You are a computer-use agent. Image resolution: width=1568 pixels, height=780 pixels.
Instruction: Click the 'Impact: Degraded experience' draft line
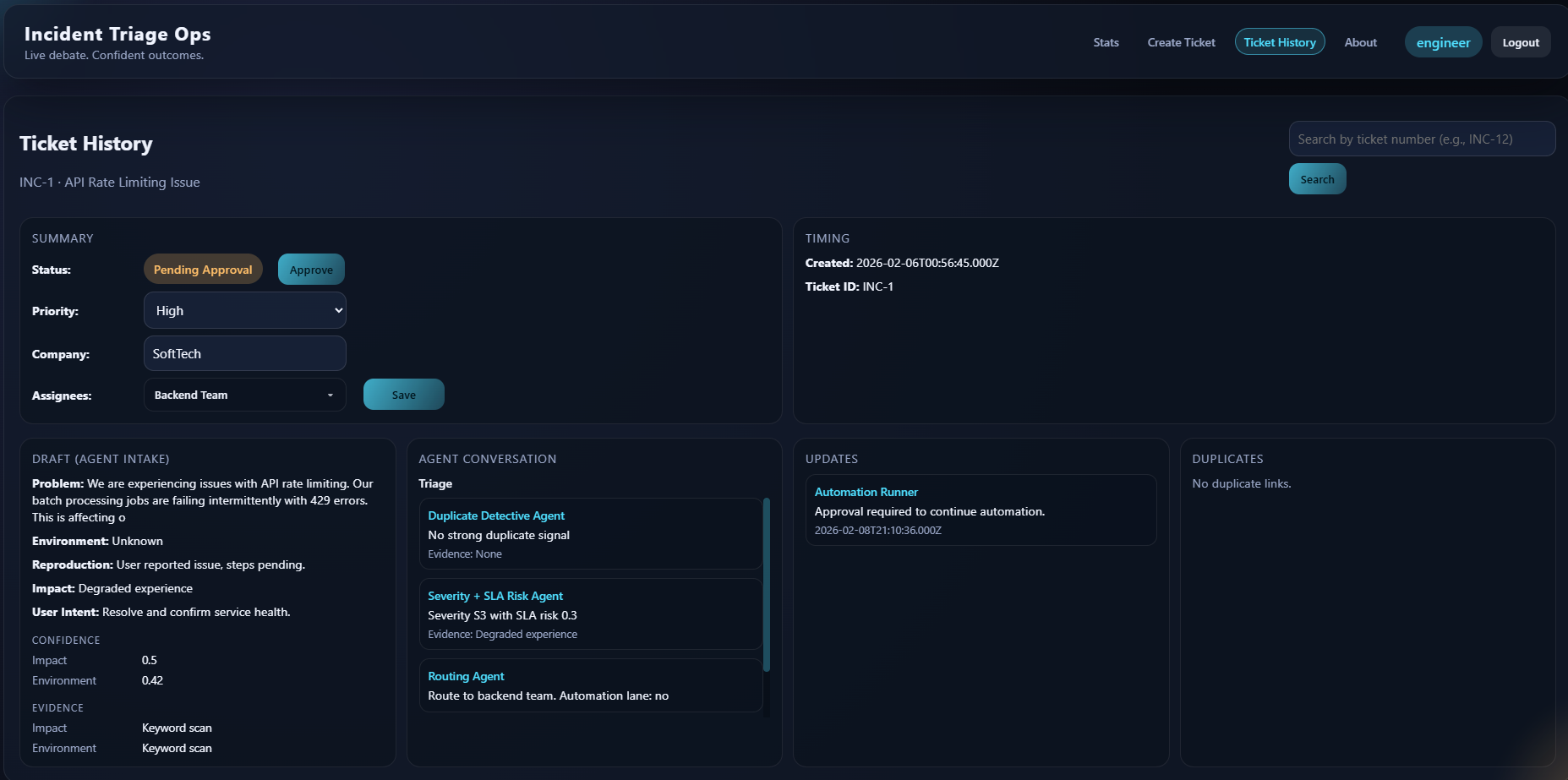coord(112,588)
